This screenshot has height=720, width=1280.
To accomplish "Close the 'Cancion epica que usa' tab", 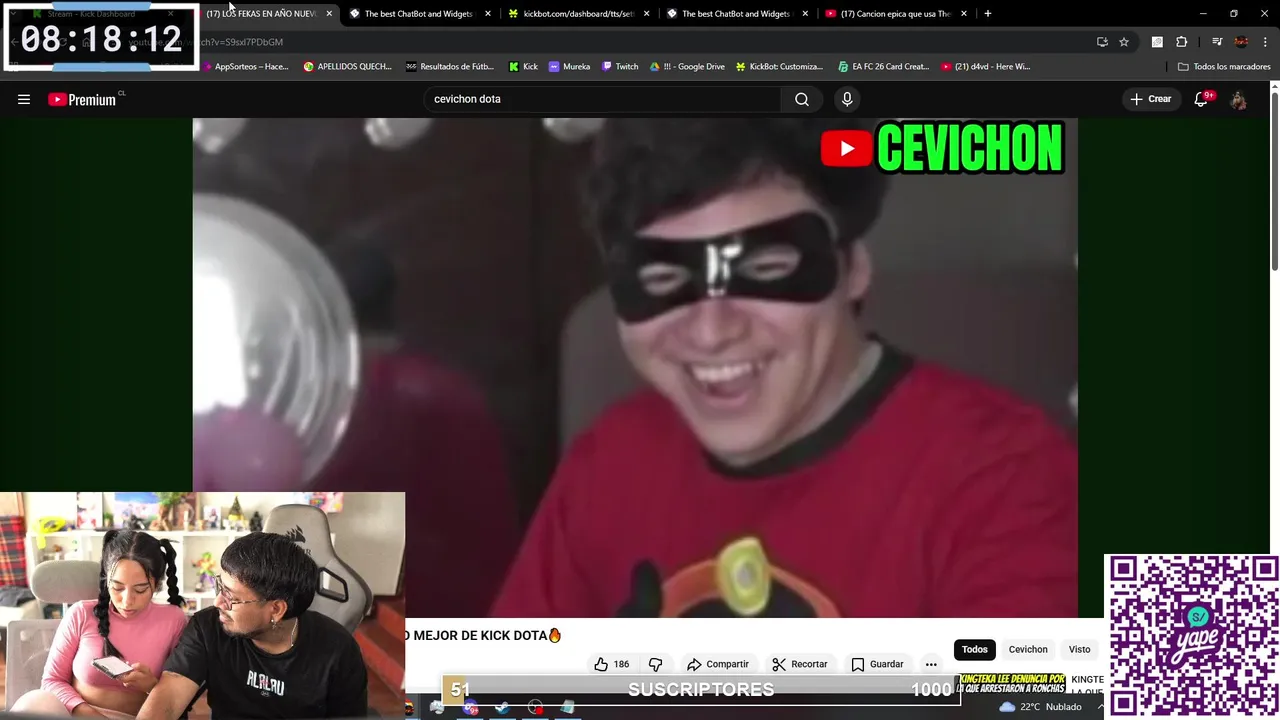I will tap(964, 14).
